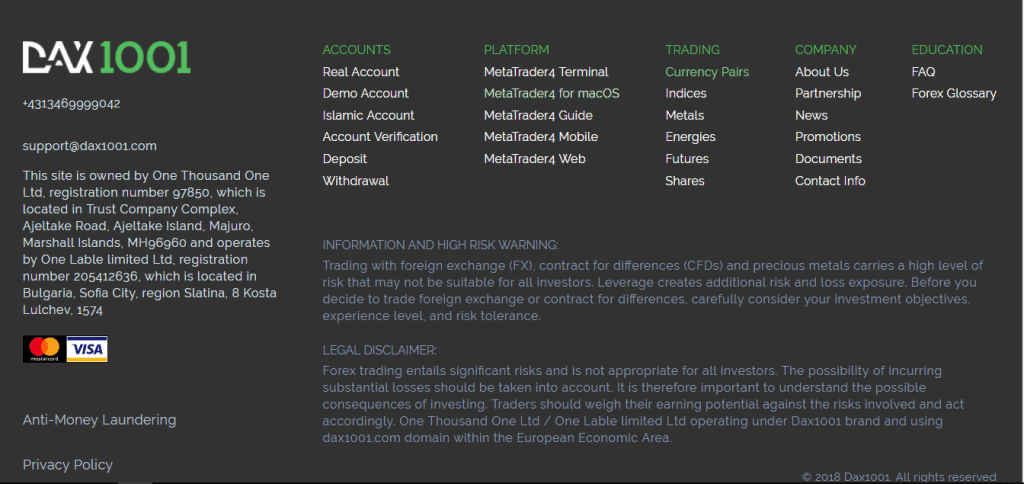
Task: Open the FAQ page
Action: (x=923, y=72)
